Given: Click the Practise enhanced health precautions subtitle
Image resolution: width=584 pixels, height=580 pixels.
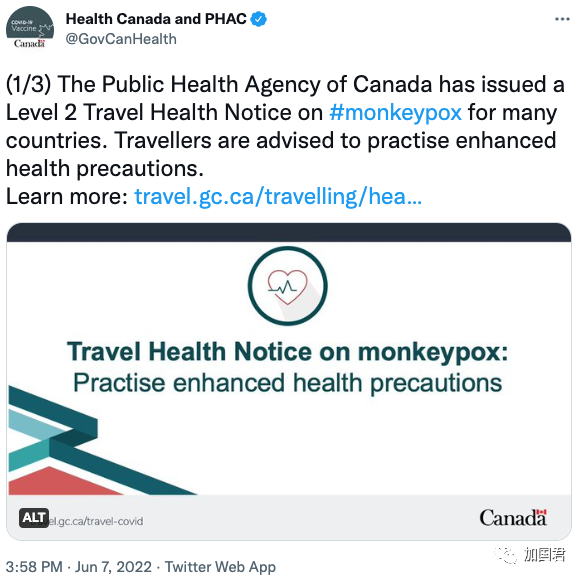Looking at the screenshot, I should [288, 383].
